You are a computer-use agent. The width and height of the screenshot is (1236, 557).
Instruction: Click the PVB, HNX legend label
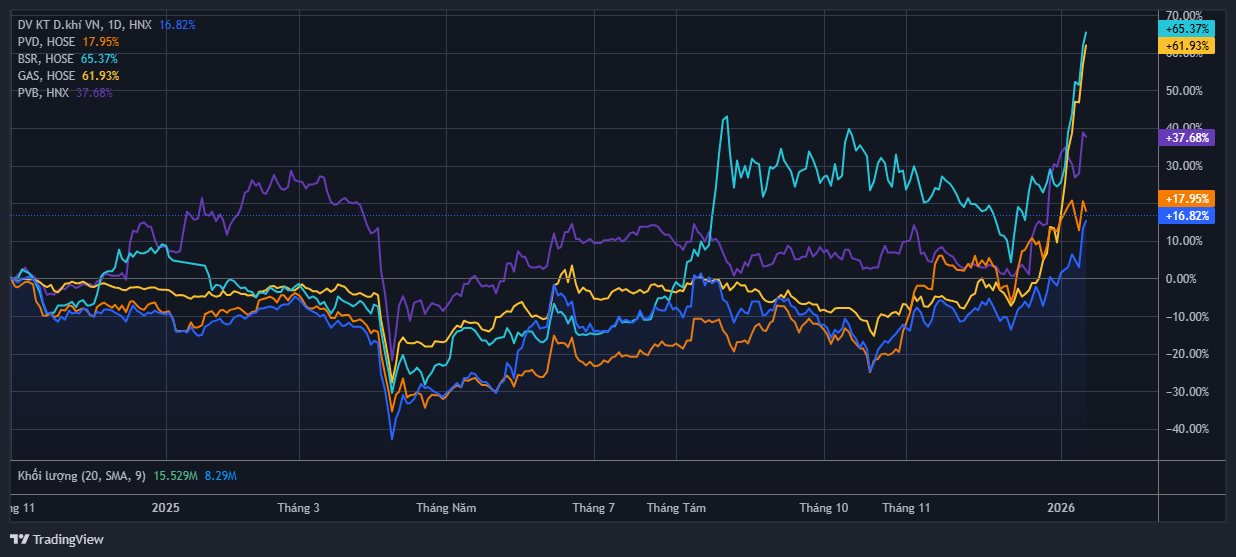44,93
